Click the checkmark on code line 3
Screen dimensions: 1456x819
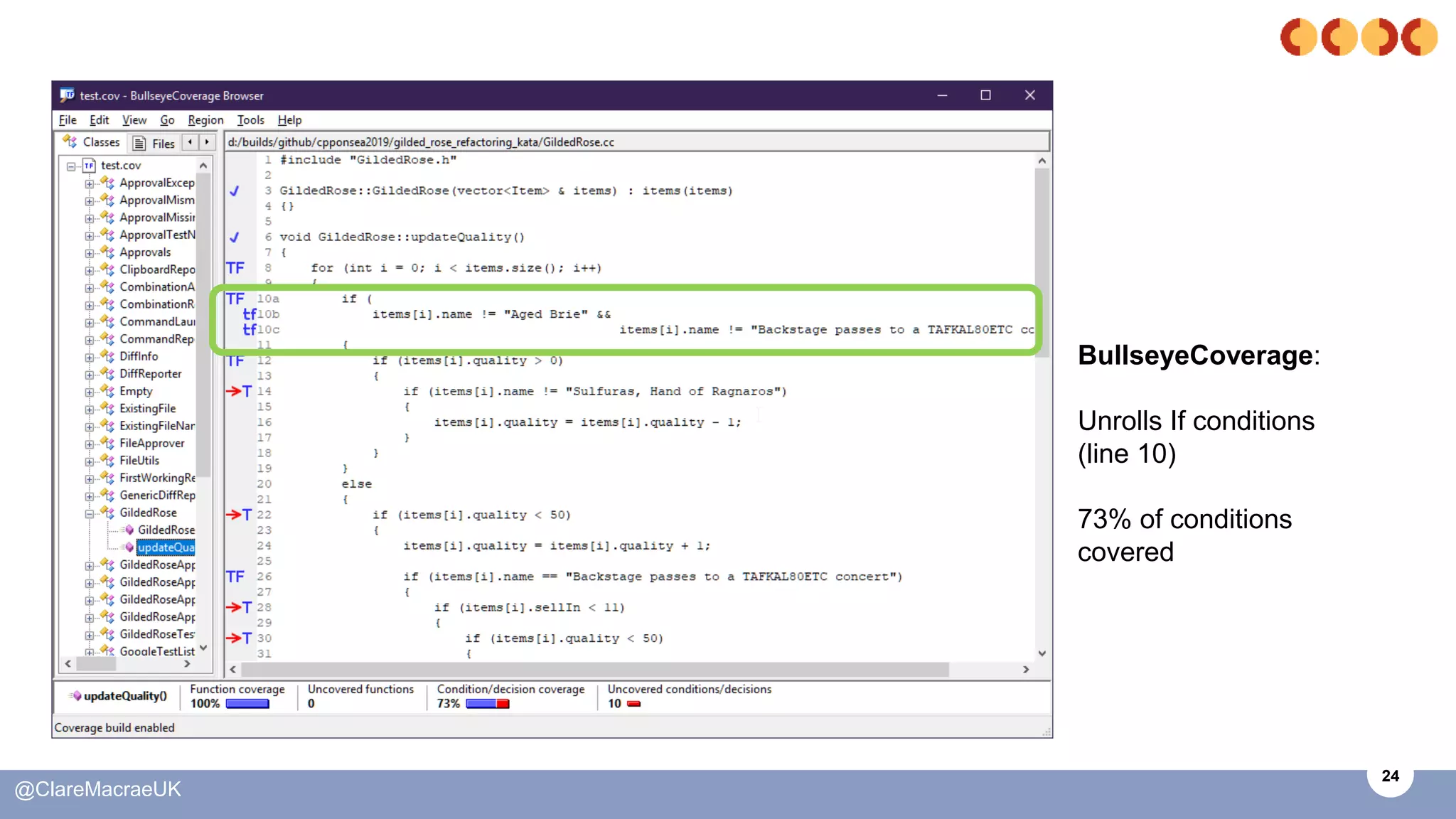pyautogui.click(x=235, y=191)
